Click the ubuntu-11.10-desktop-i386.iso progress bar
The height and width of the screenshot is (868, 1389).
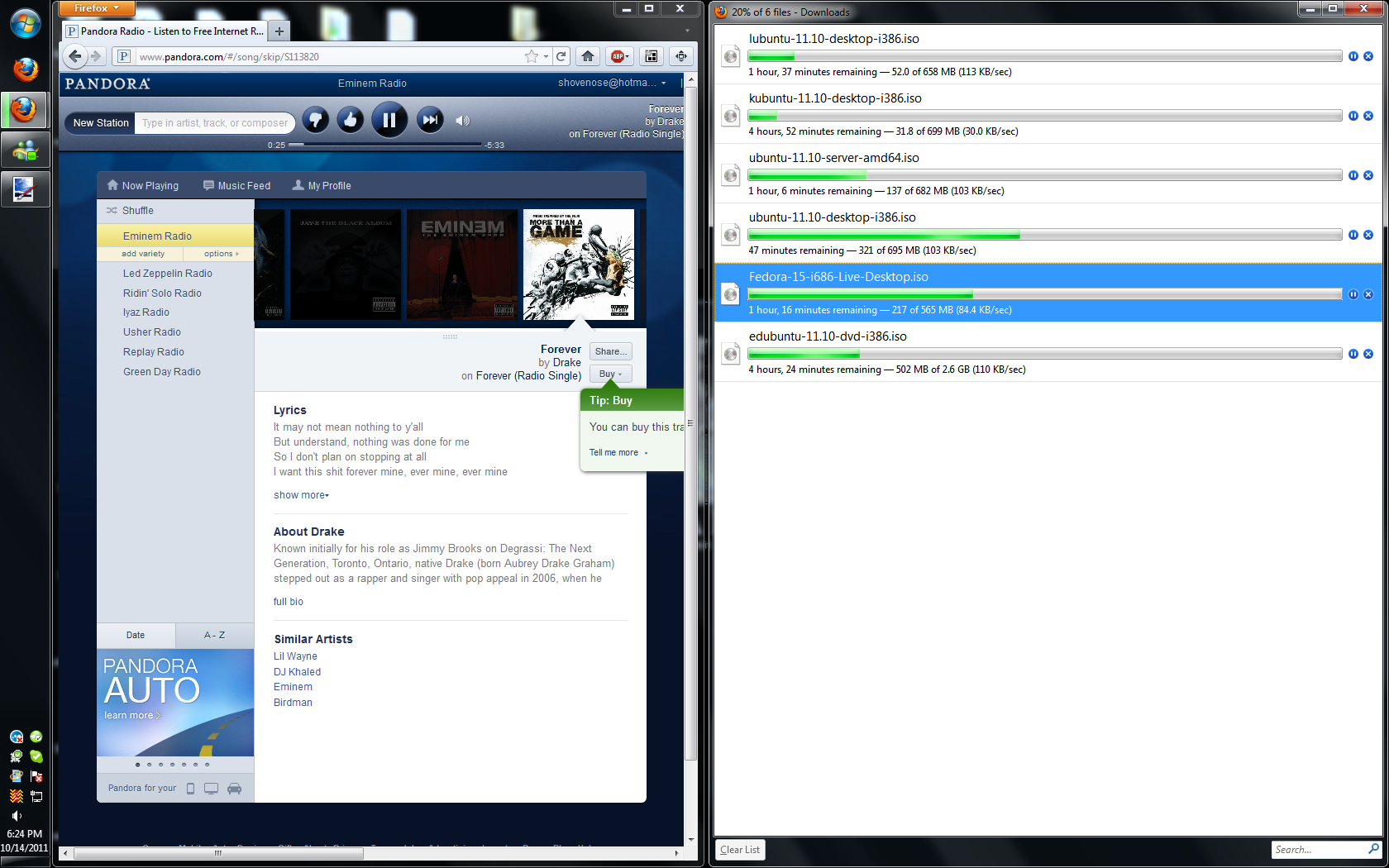click(x=1045, y=235)
